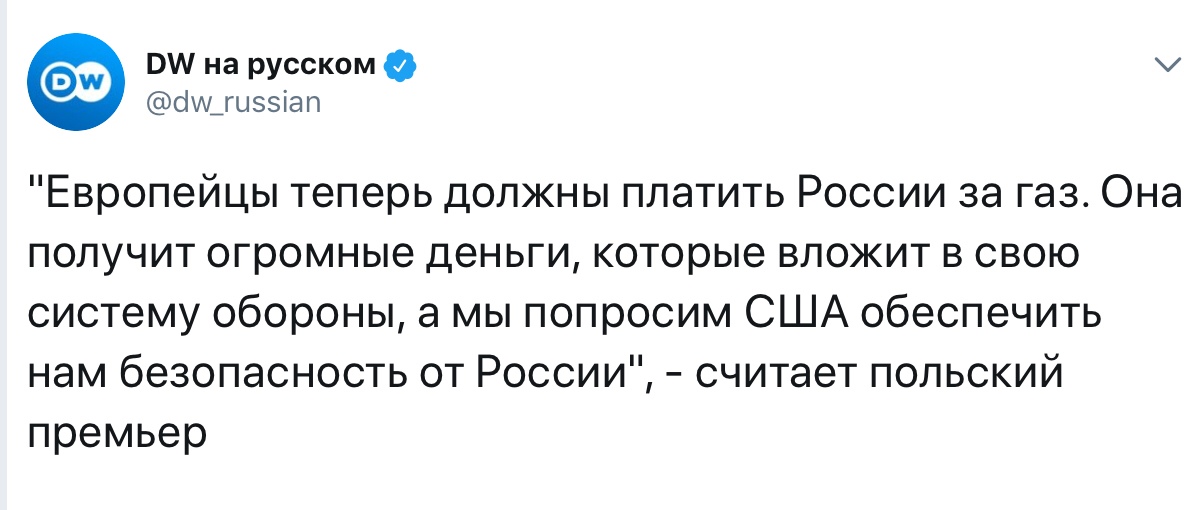This screenshot has height=510, width=1201.
Task: Click the blue verified checkmark badge
Action: [x=400, y=67]
